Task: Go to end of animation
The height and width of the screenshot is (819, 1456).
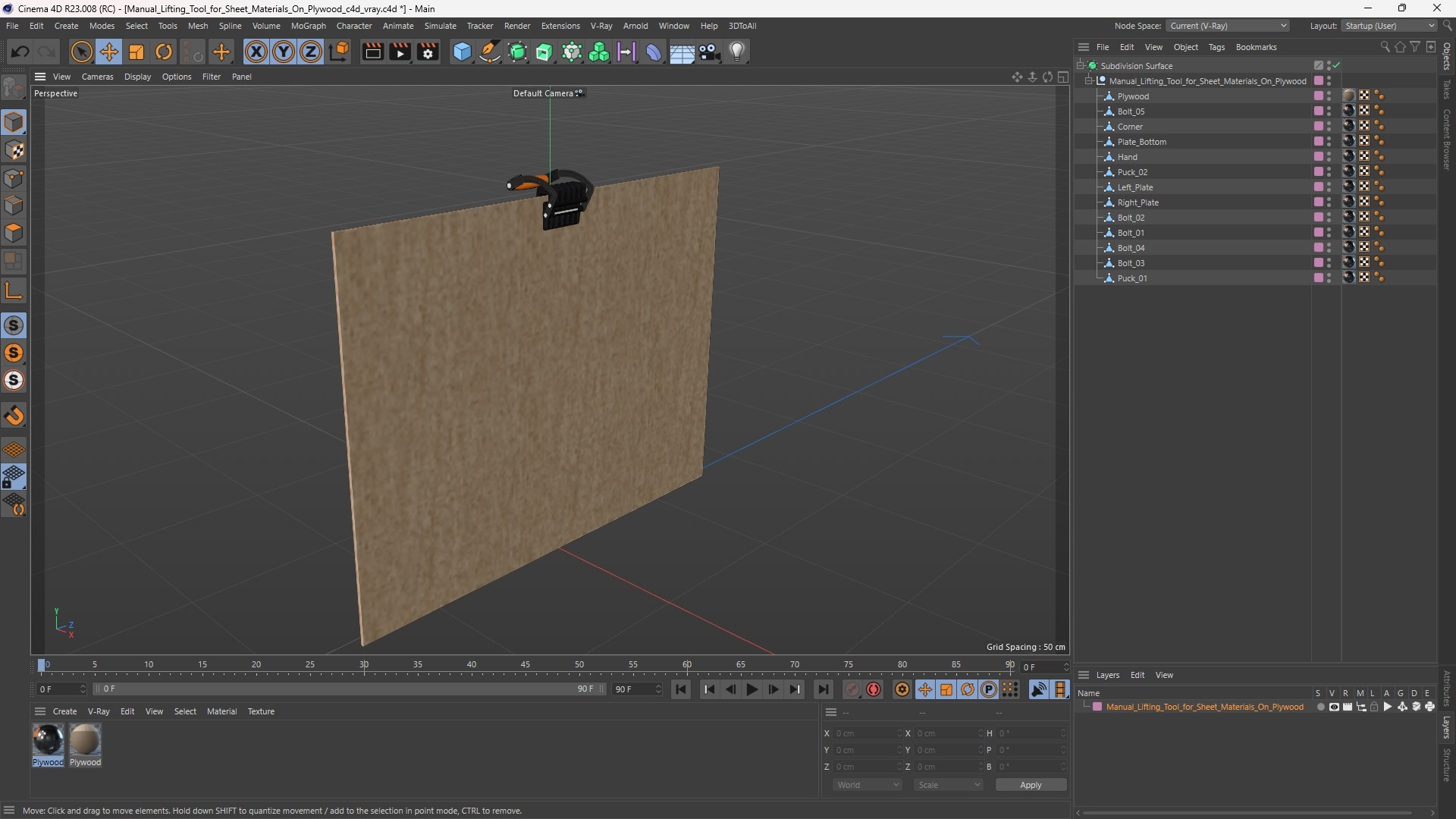Action: pyautogui.click(x=823, y=689)
